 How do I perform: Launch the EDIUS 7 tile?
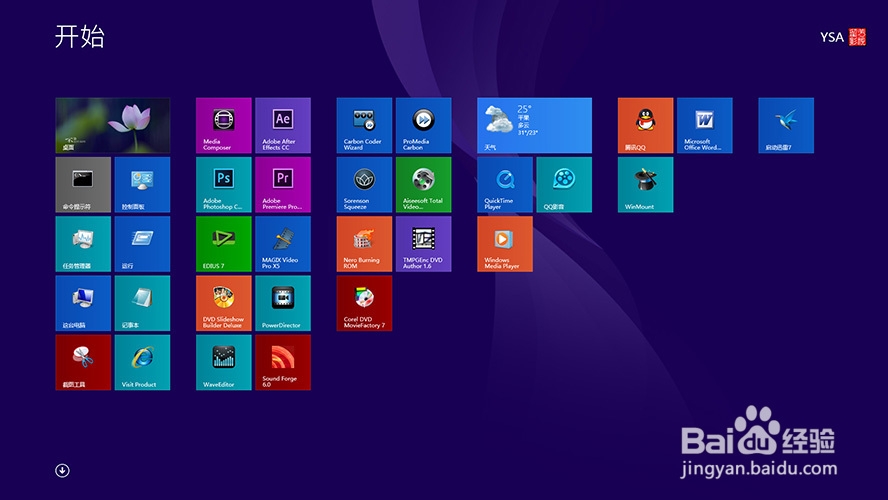coord(224,244)
